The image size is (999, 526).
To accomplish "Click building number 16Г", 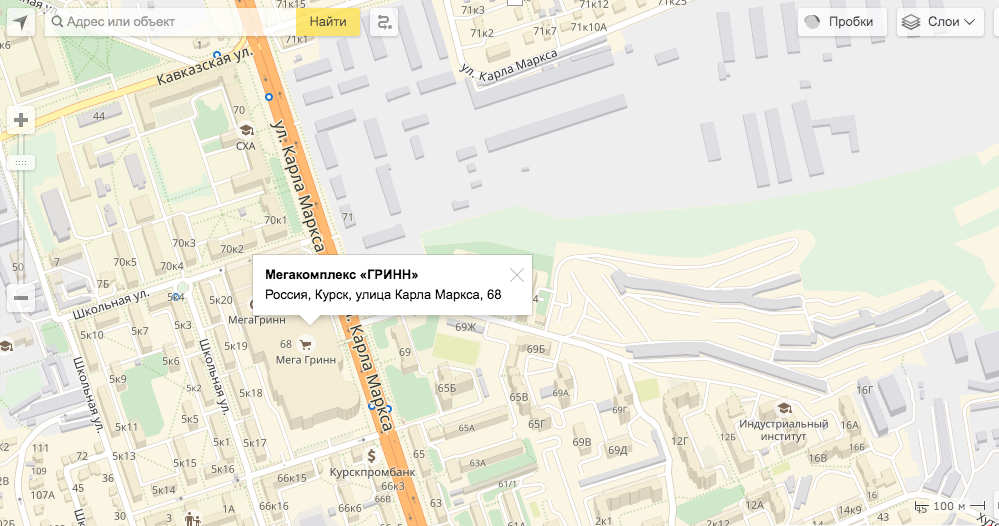I will tap(865, 390).
